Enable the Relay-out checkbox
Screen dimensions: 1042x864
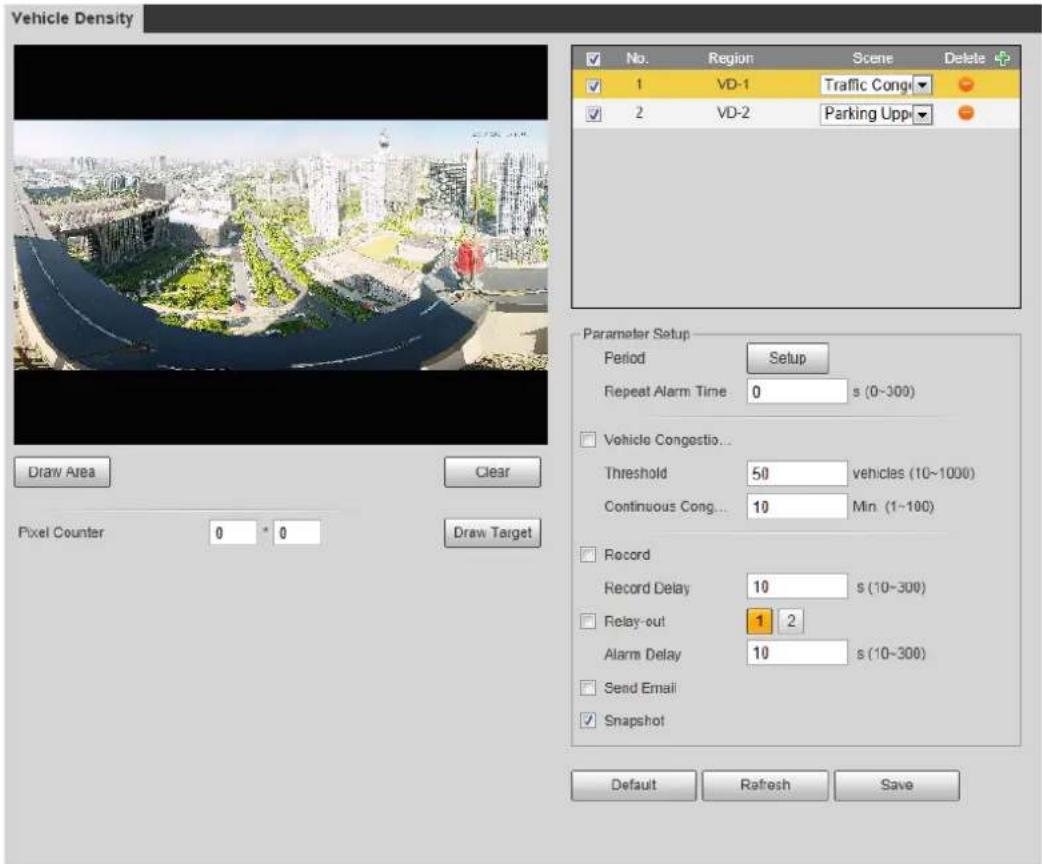point(588,621)
